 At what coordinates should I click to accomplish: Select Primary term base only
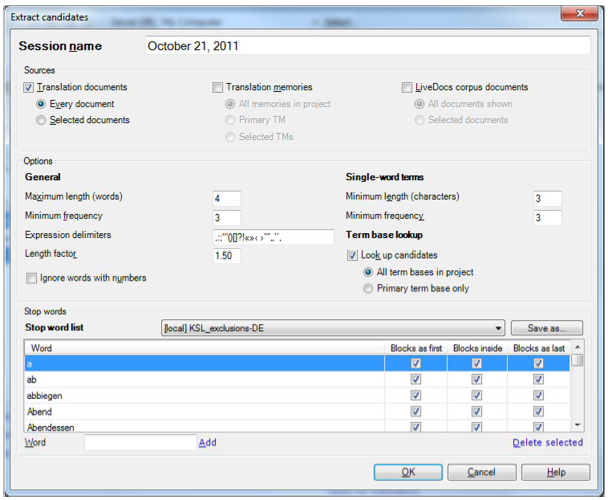pos(368,289)
